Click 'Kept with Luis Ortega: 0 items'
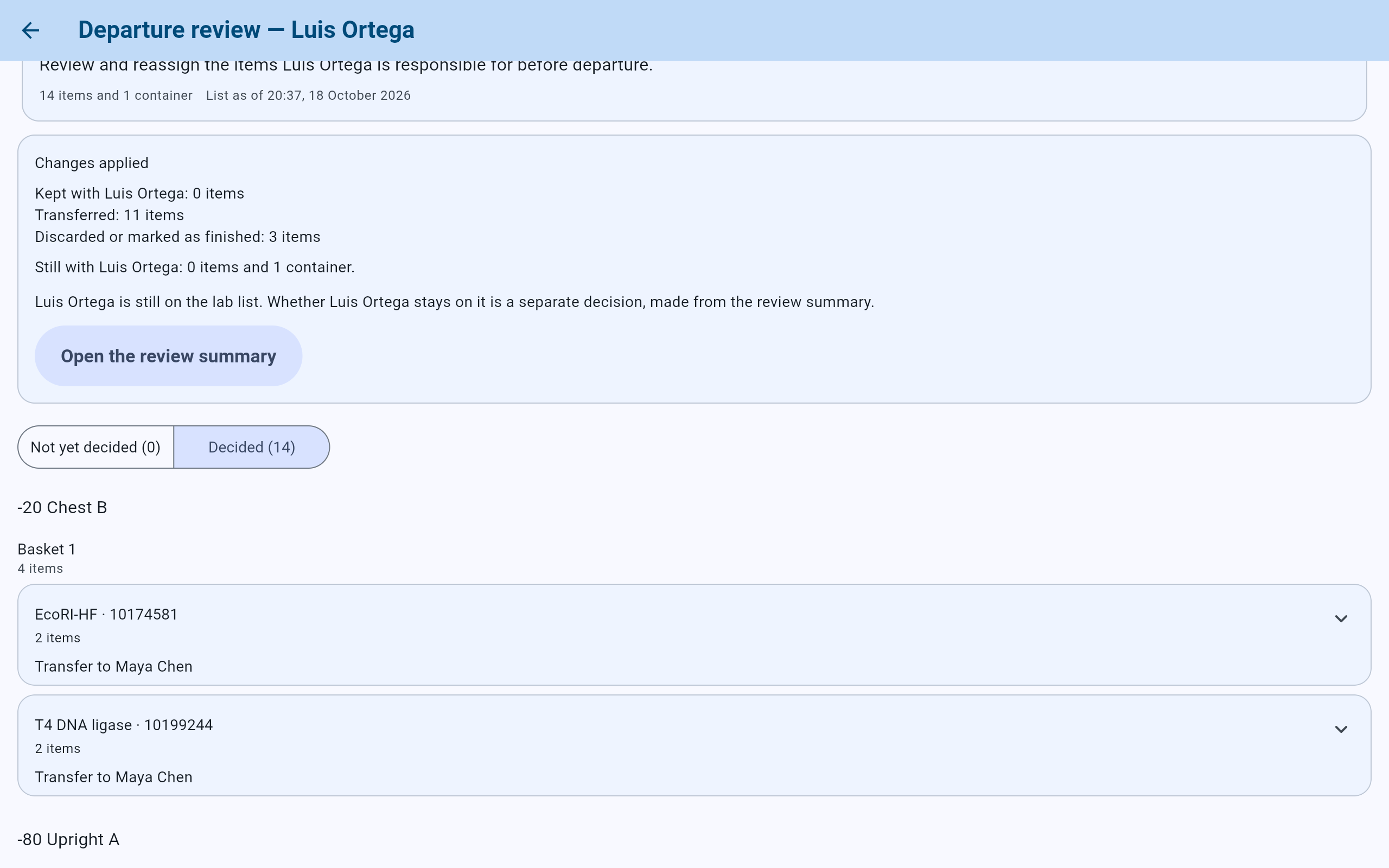Viewport: 1389px width, 868px height. tap(139, 194)
